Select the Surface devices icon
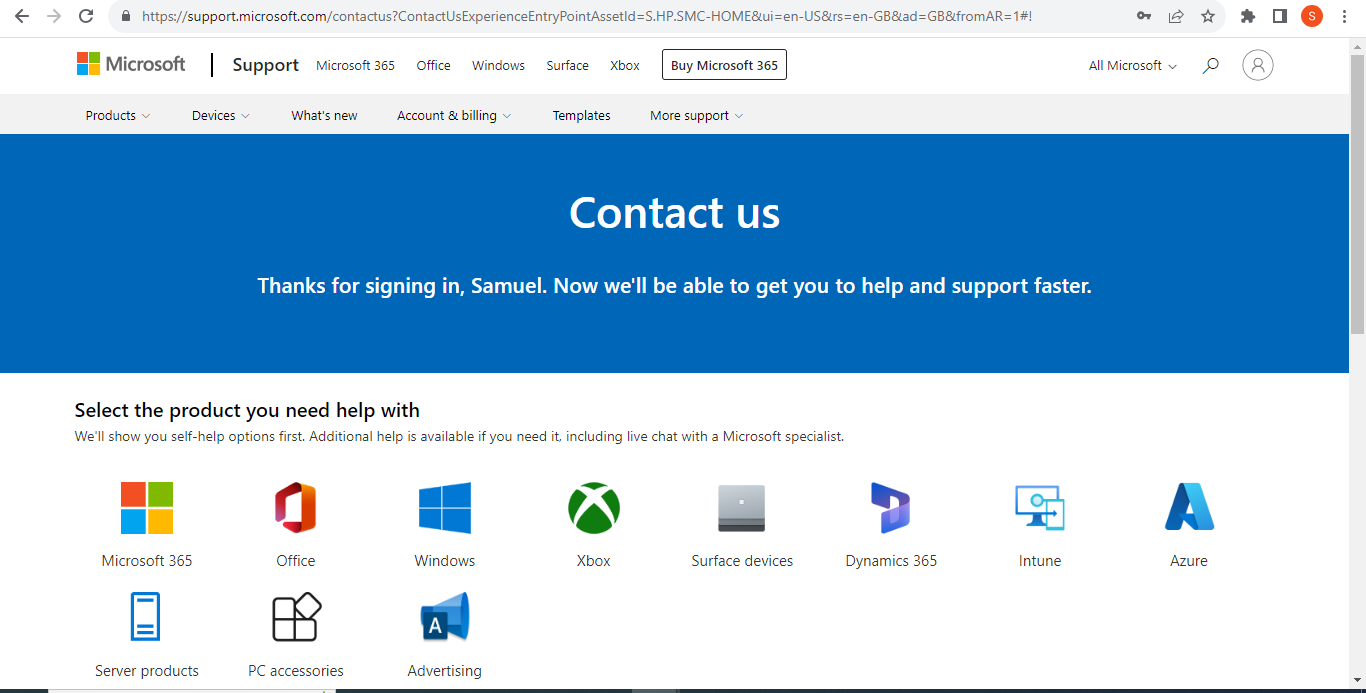Viewport: 1366px width, 693px height. [x=742, y=508]
